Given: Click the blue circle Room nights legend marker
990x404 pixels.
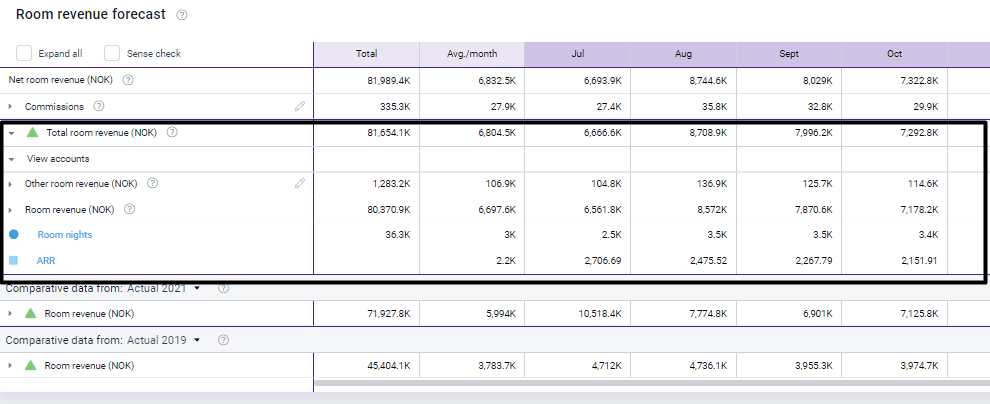Looking at the screenshot, I should click(x=13, y=235).
